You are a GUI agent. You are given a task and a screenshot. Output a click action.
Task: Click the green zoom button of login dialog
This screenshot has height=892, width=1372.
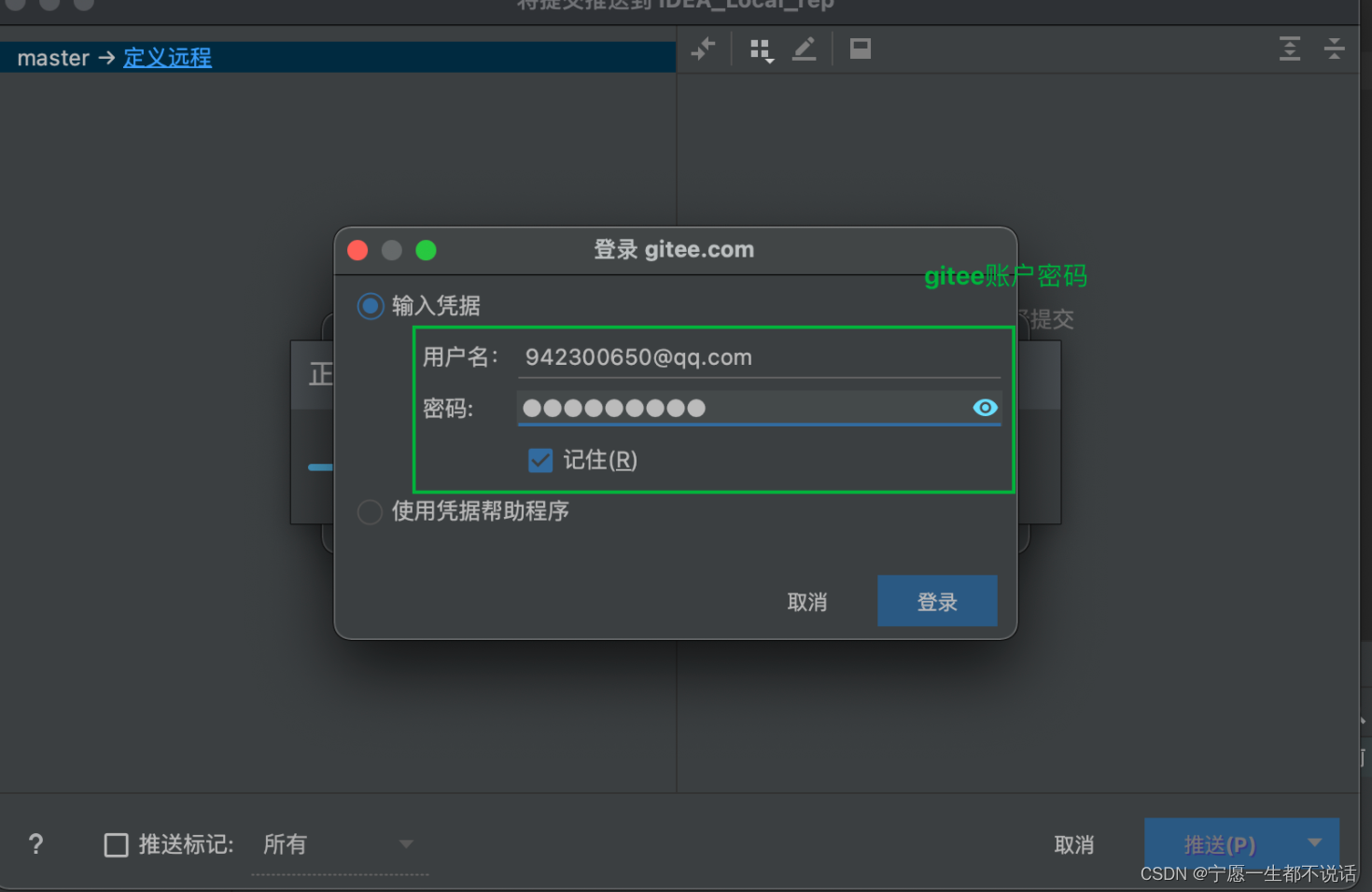point(426,250)
